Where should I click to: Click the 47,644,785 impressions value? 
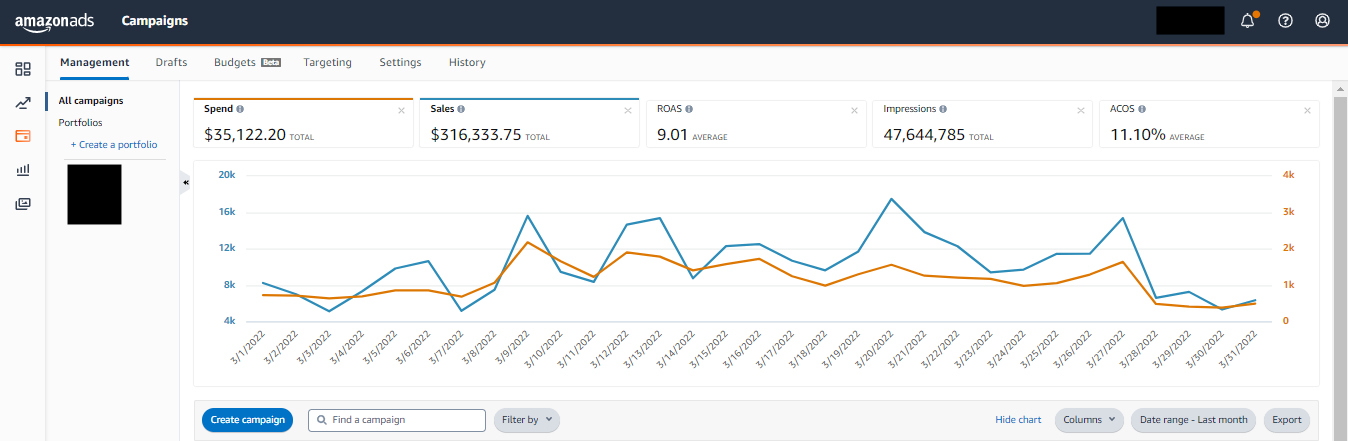click(924, 134)
